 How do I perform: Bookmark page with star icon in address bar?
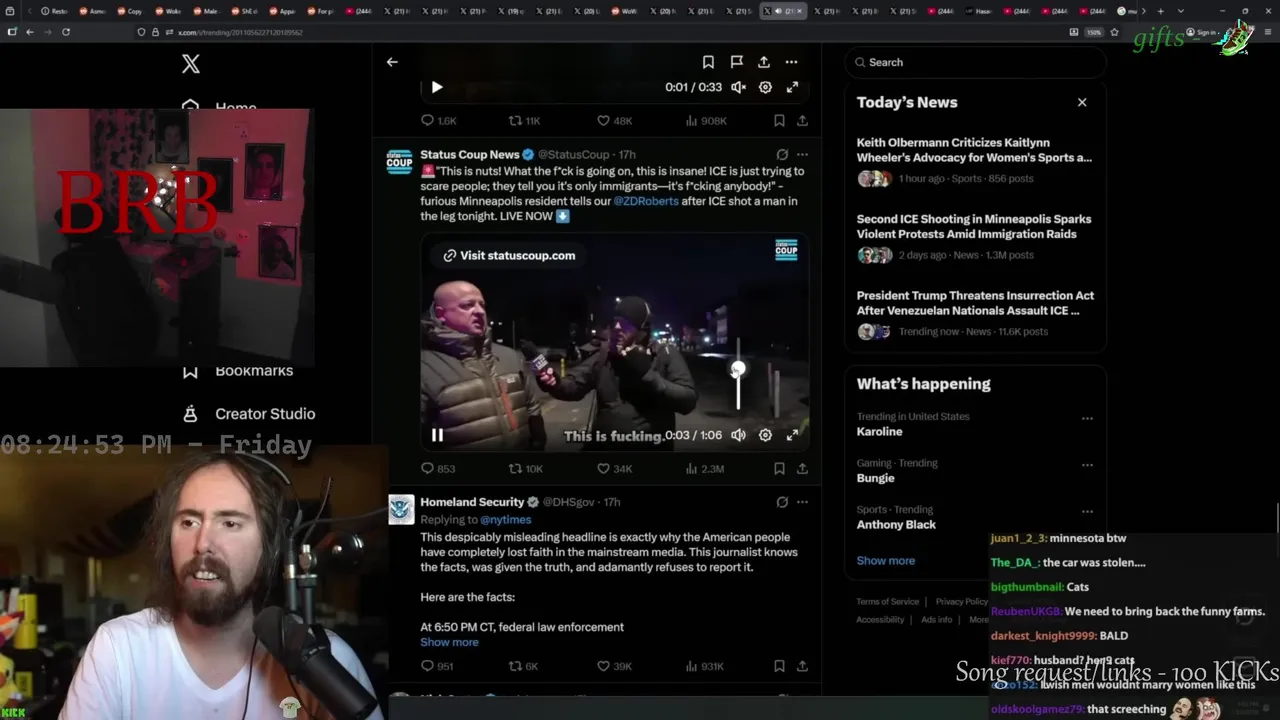pyautogui.click(x=1114, y=31)
